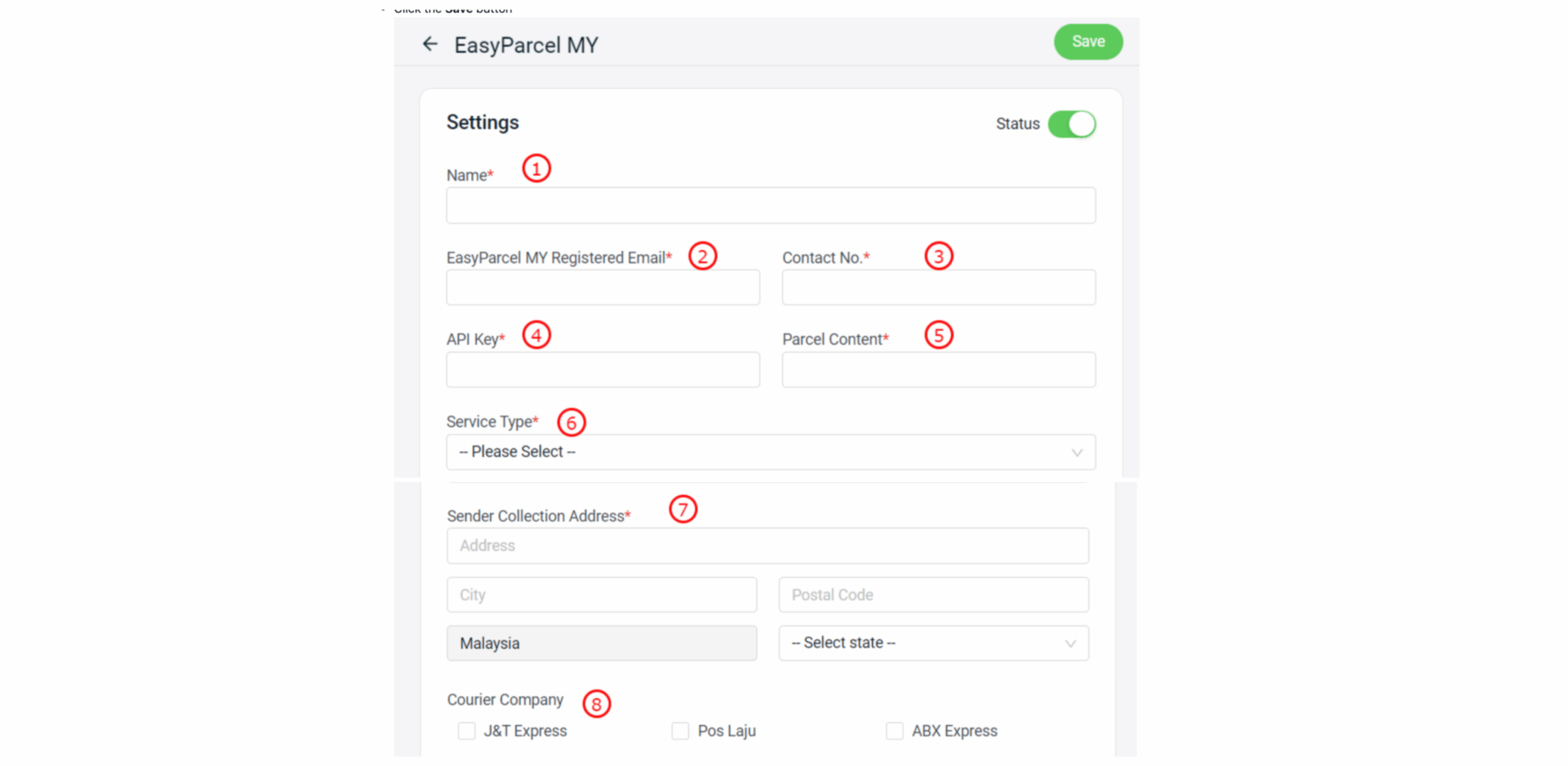Click the EasyParcel MY Registered Email field

pos(603,287)
